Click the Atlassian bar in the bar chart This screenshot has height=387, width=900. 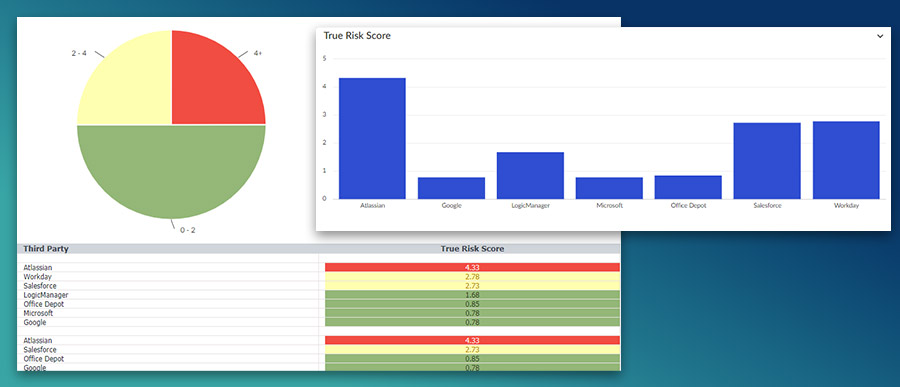372,138
